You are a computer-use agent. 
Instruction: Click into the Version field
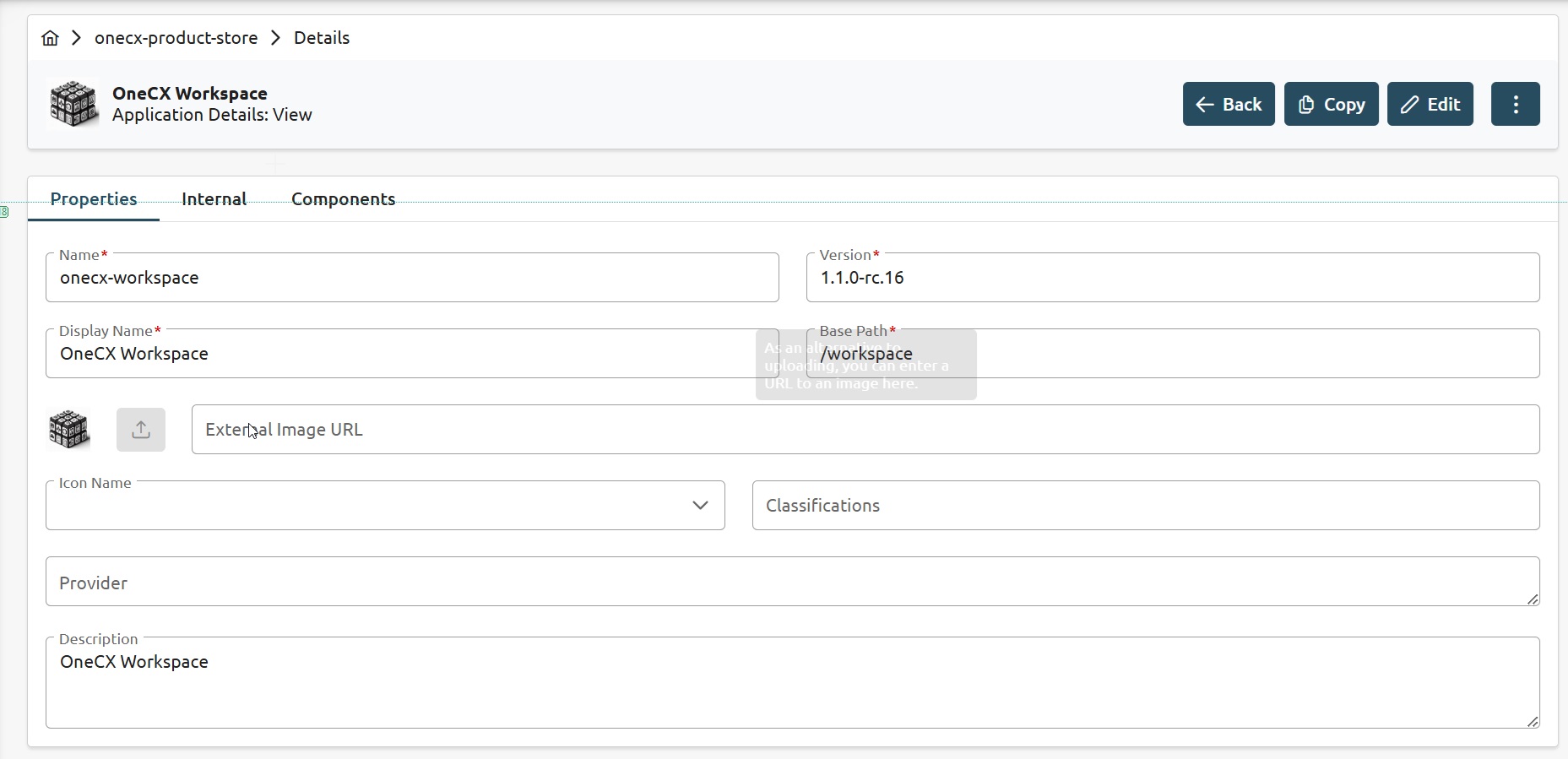tap(1172, 279)
